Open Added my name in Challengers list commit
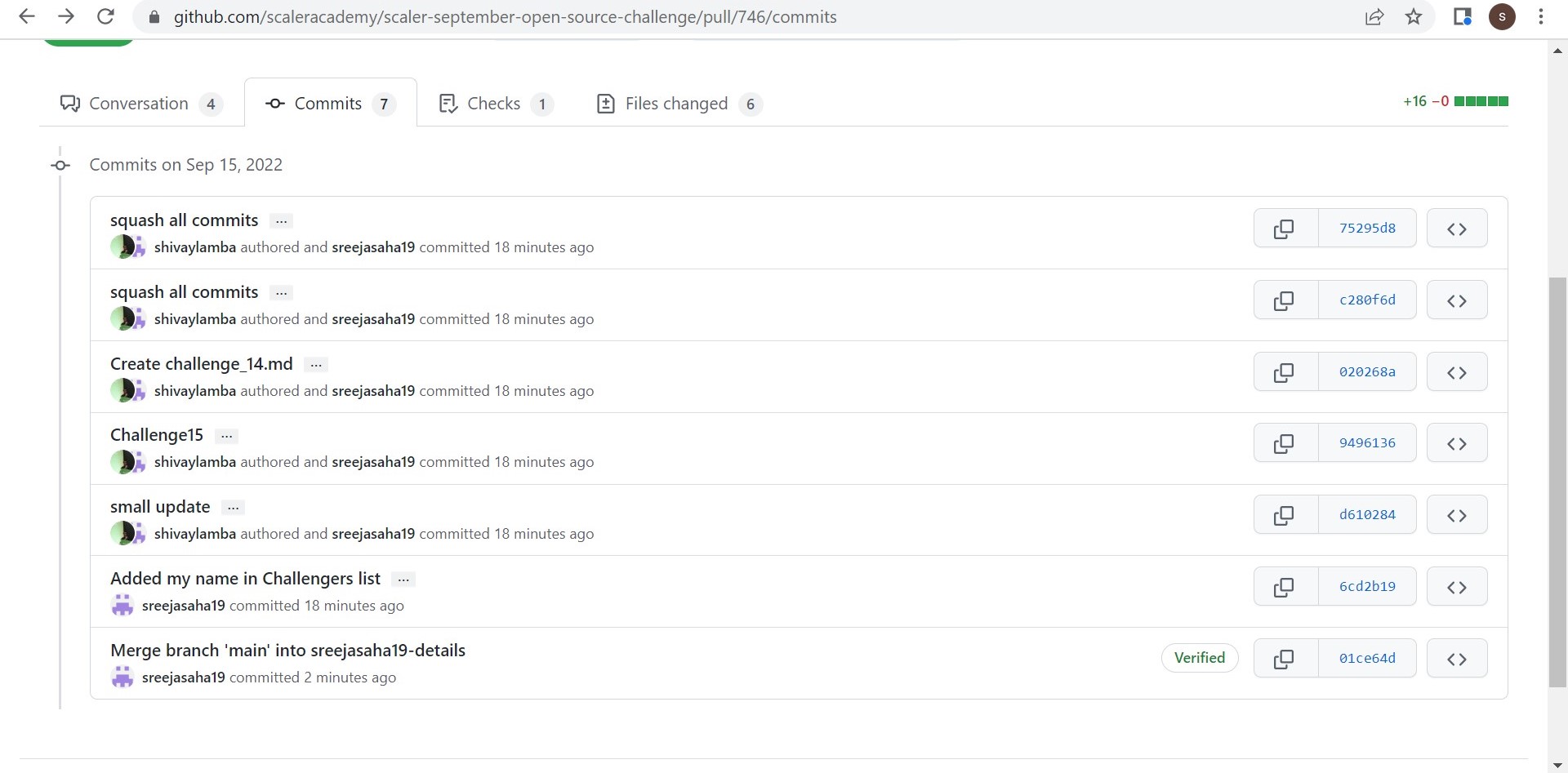Viewport: 1568px width, 773px height. click(x=246, y=579)
